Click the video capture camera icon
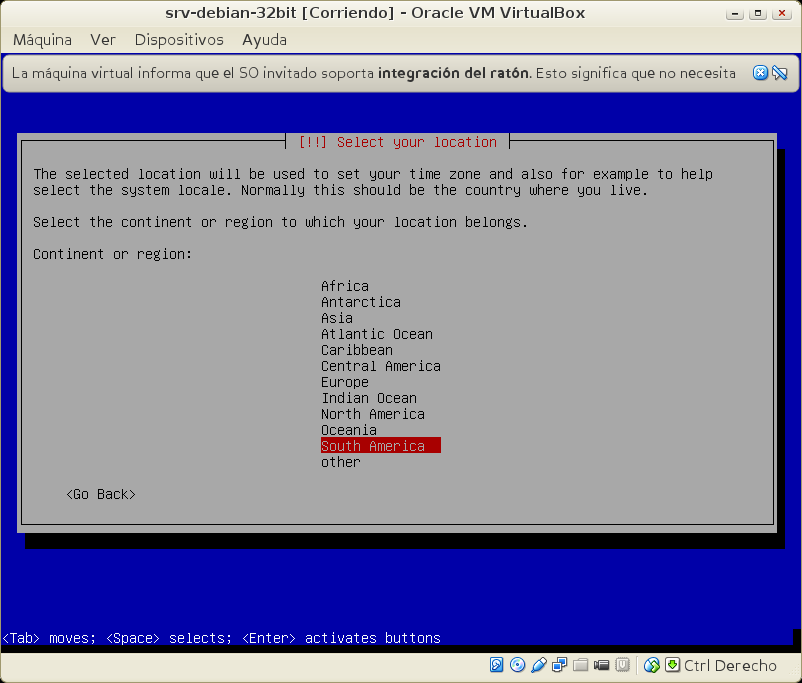Image resolution: width=802 pixels, height=683 pixels. tap(602, 665)
